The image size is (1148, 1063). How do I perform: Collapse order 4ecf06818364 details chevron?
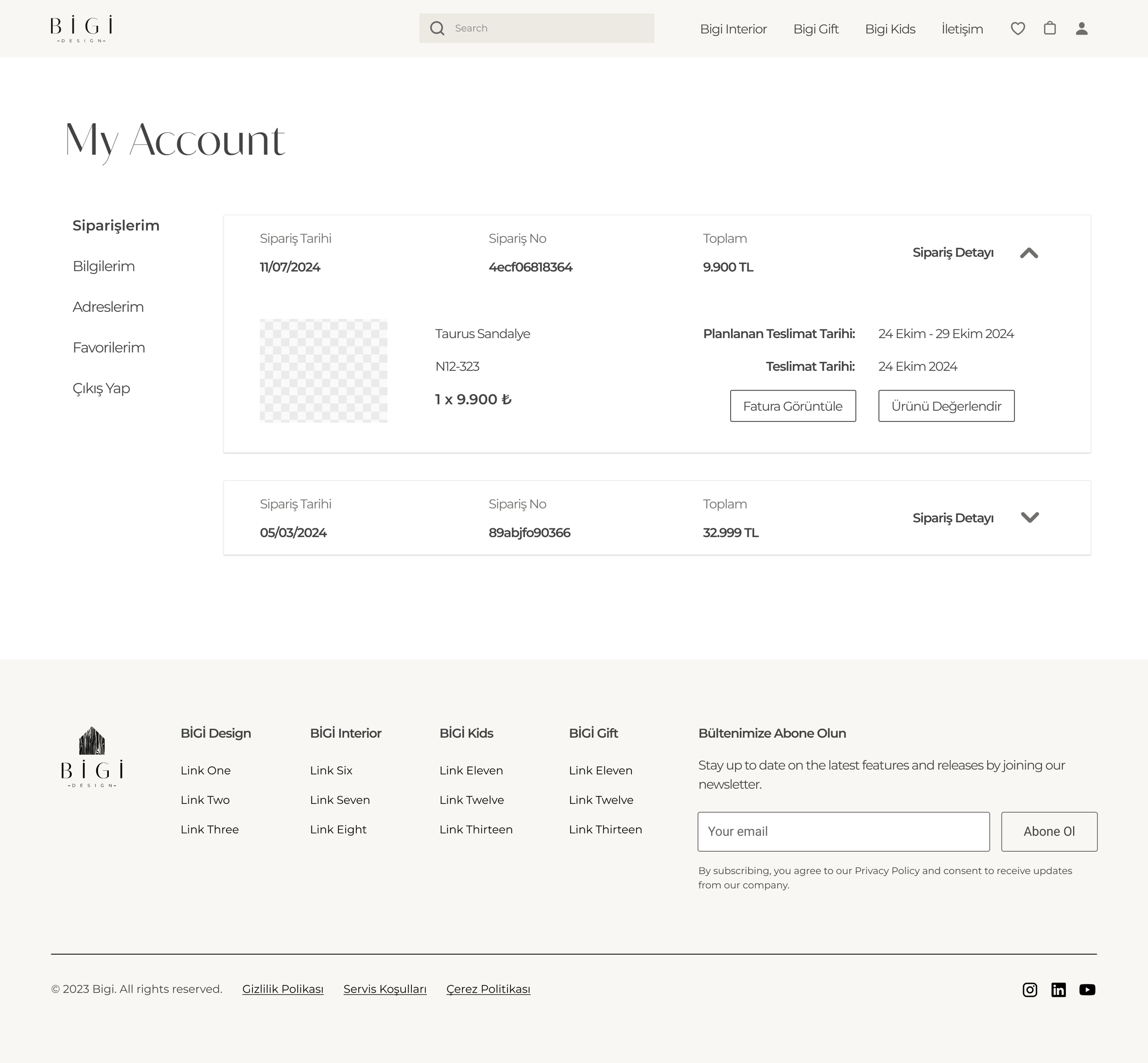click(x=1030, y=253)
